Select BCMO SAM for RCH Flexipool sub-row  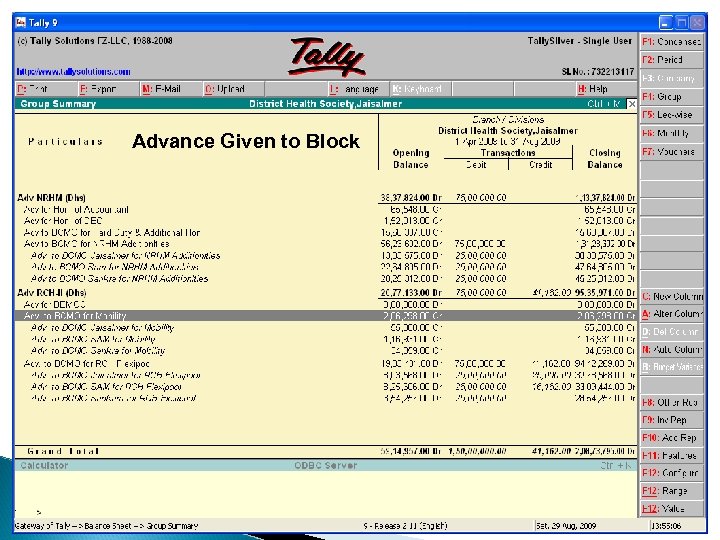pyautogui.click(x=326, y=387)
